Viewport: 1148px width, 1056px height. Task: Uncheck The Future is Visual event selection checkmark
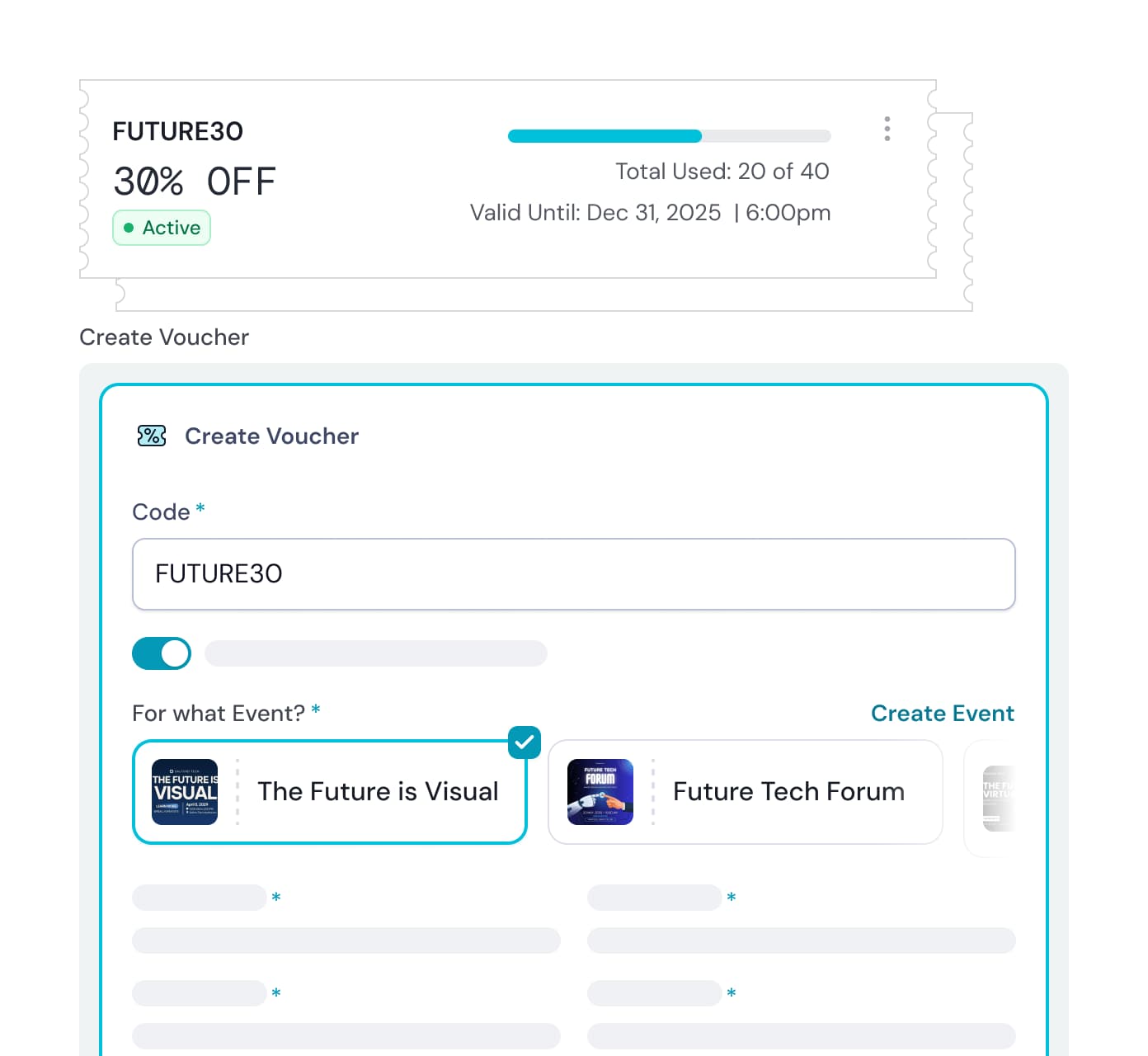(x=525, y=742)
